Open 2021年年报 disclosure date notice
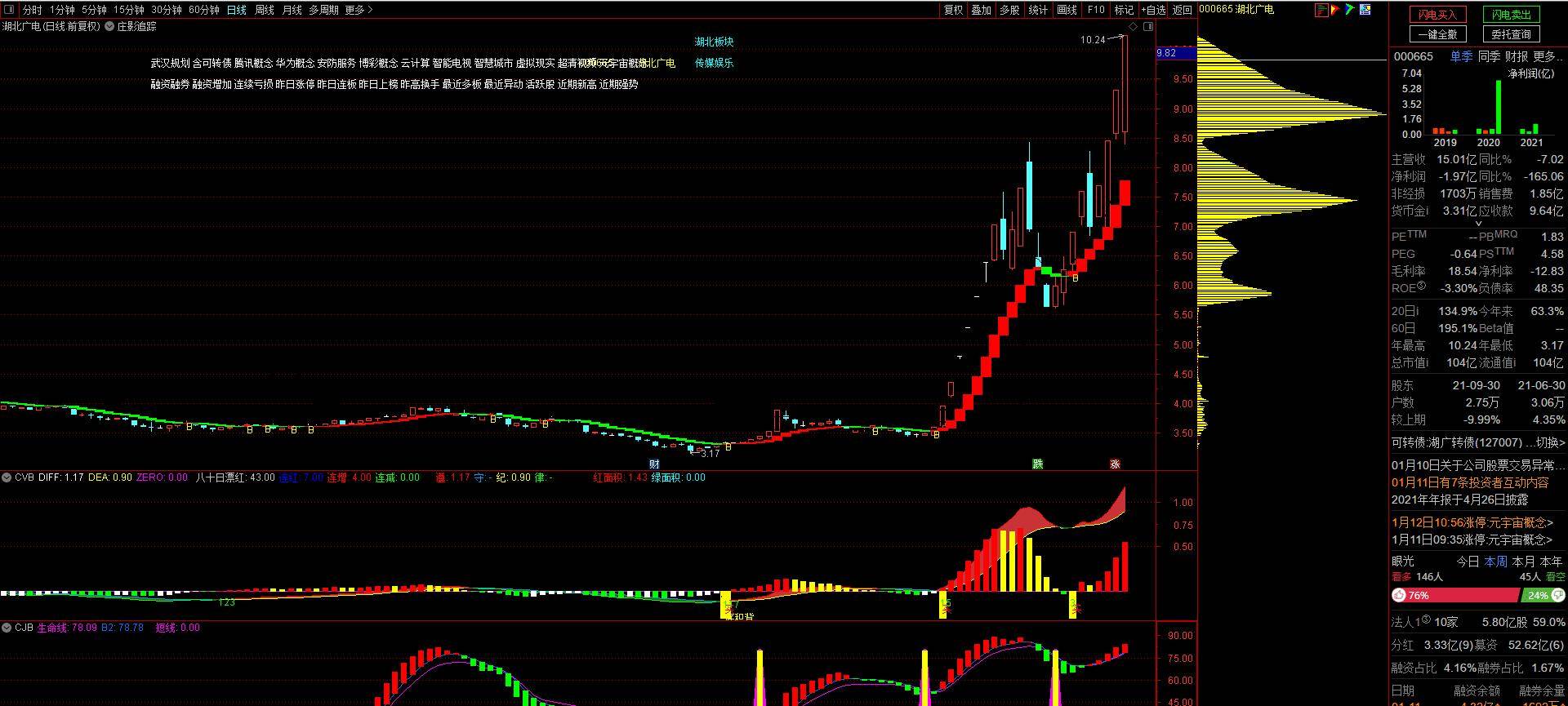1568x706 pixels. 1459,500
